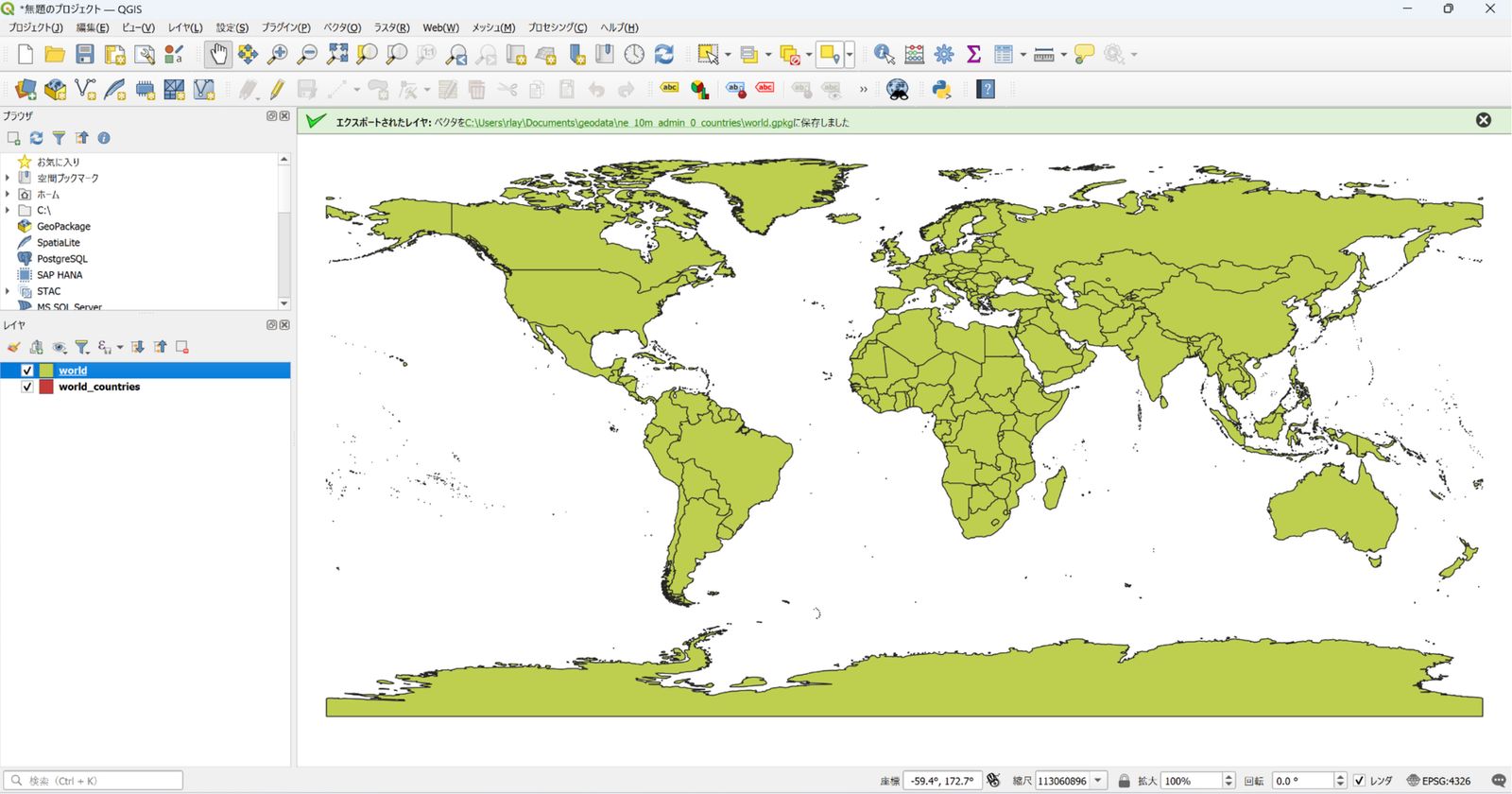Open the Processing Toolbox gear icon
Screen dimensions: 1512x794
coord(943,54)
